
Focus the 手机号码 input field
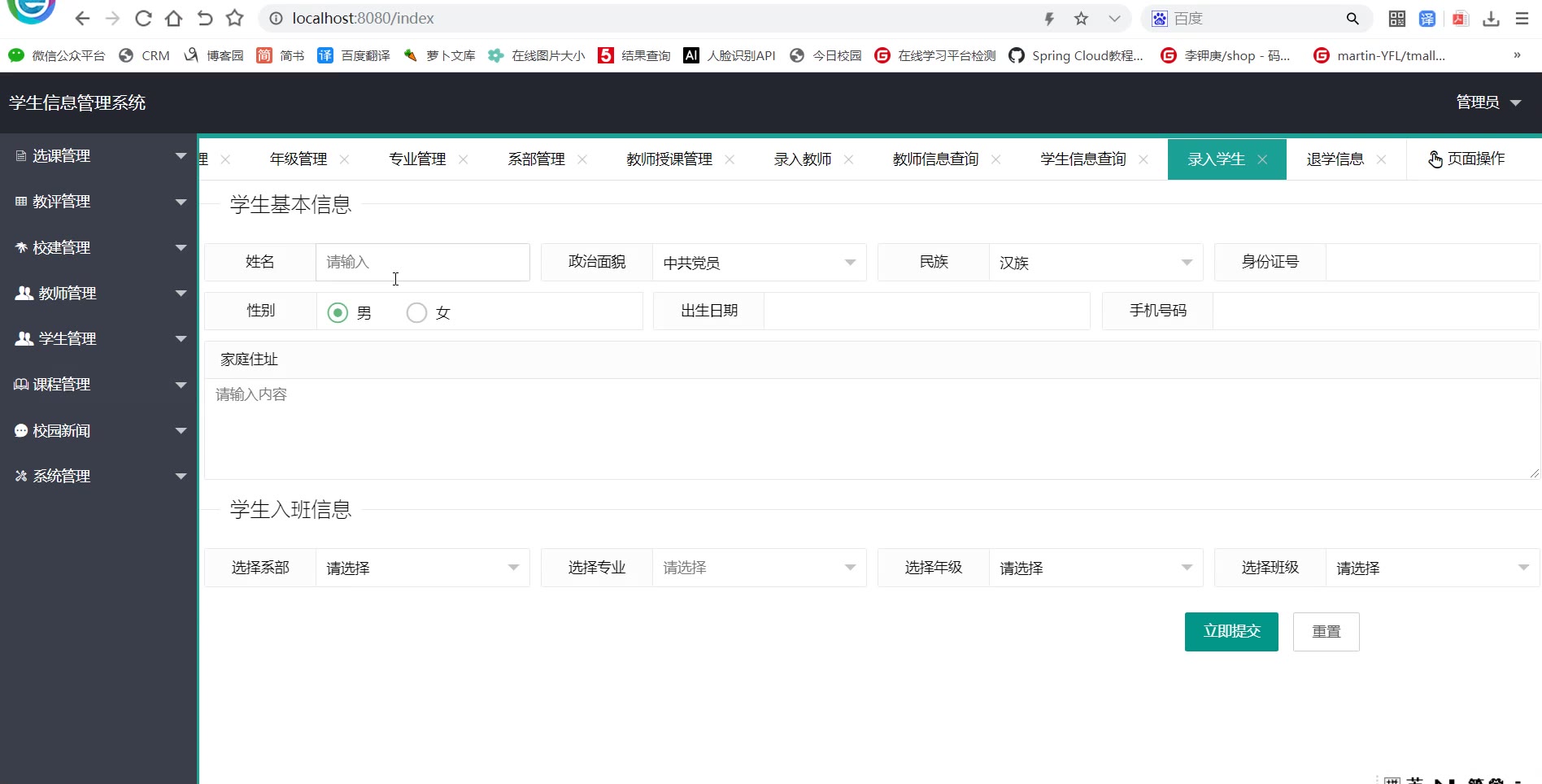[1376, 311]
